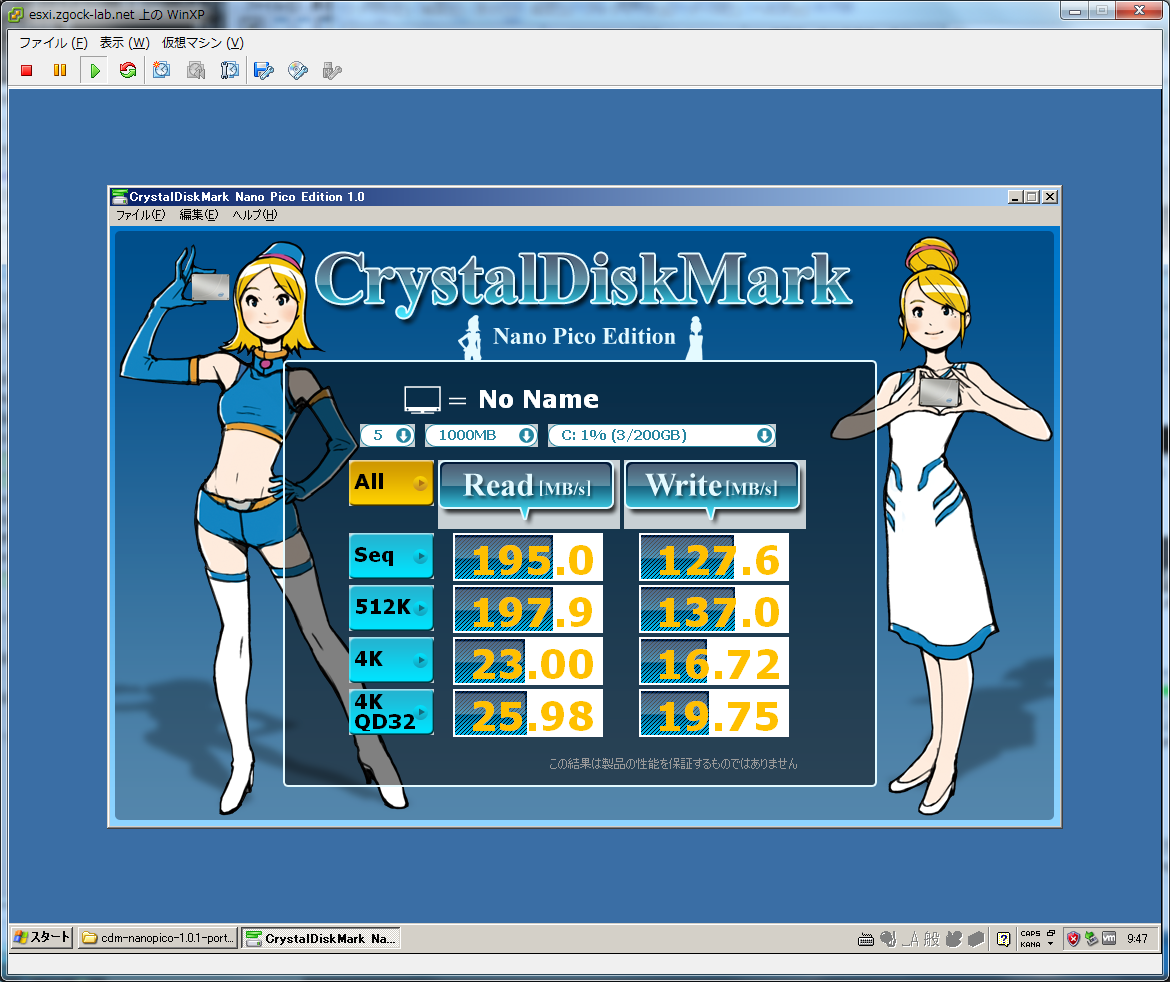Viewport: 1170px width, 982px height.
Task: Click the disclaimer text この結果は製品の性能
Action: (672, 763)
